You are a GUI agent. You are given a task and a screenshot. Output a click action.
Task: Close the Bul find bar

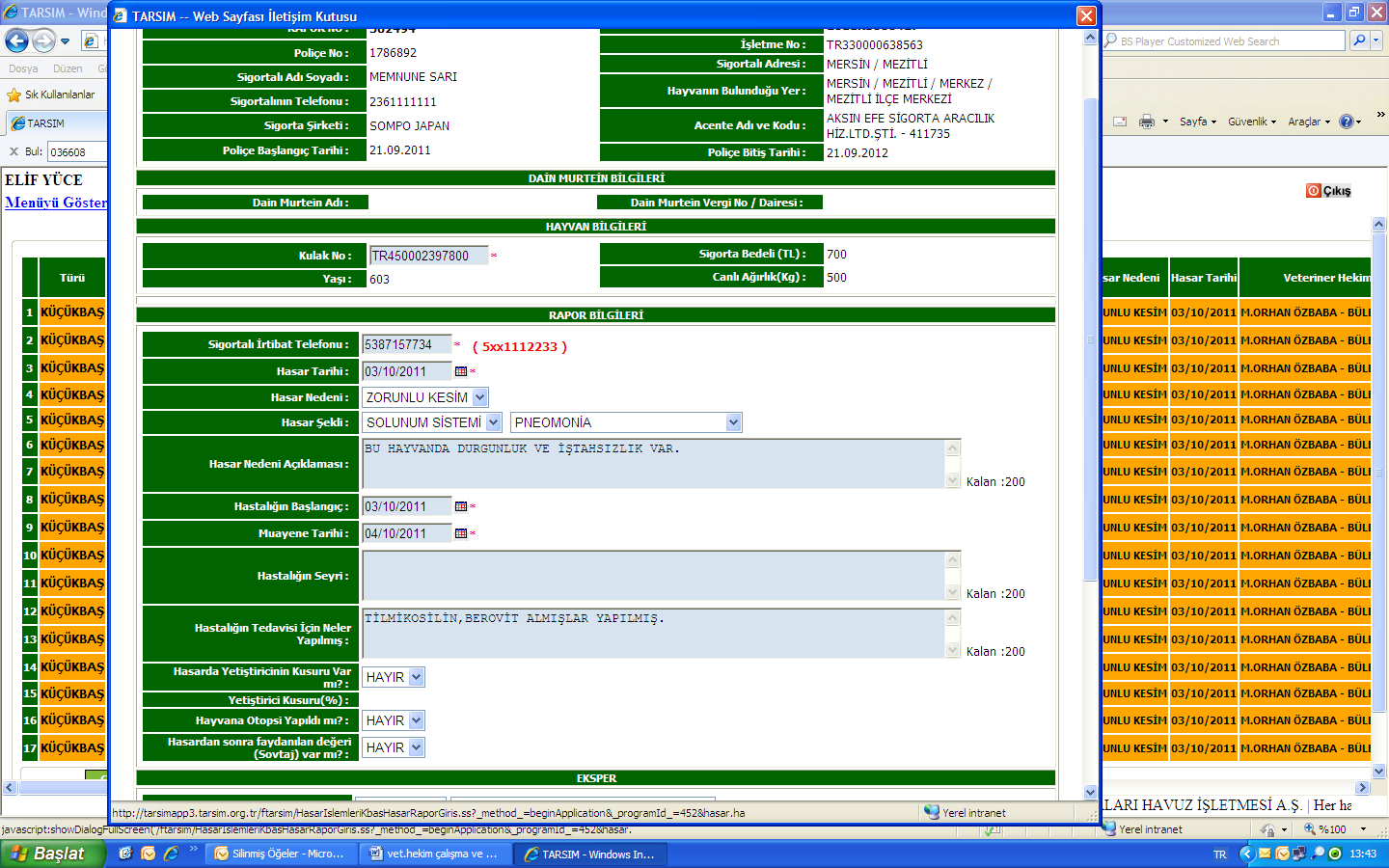pyautogui.click(x=14, y=151)
